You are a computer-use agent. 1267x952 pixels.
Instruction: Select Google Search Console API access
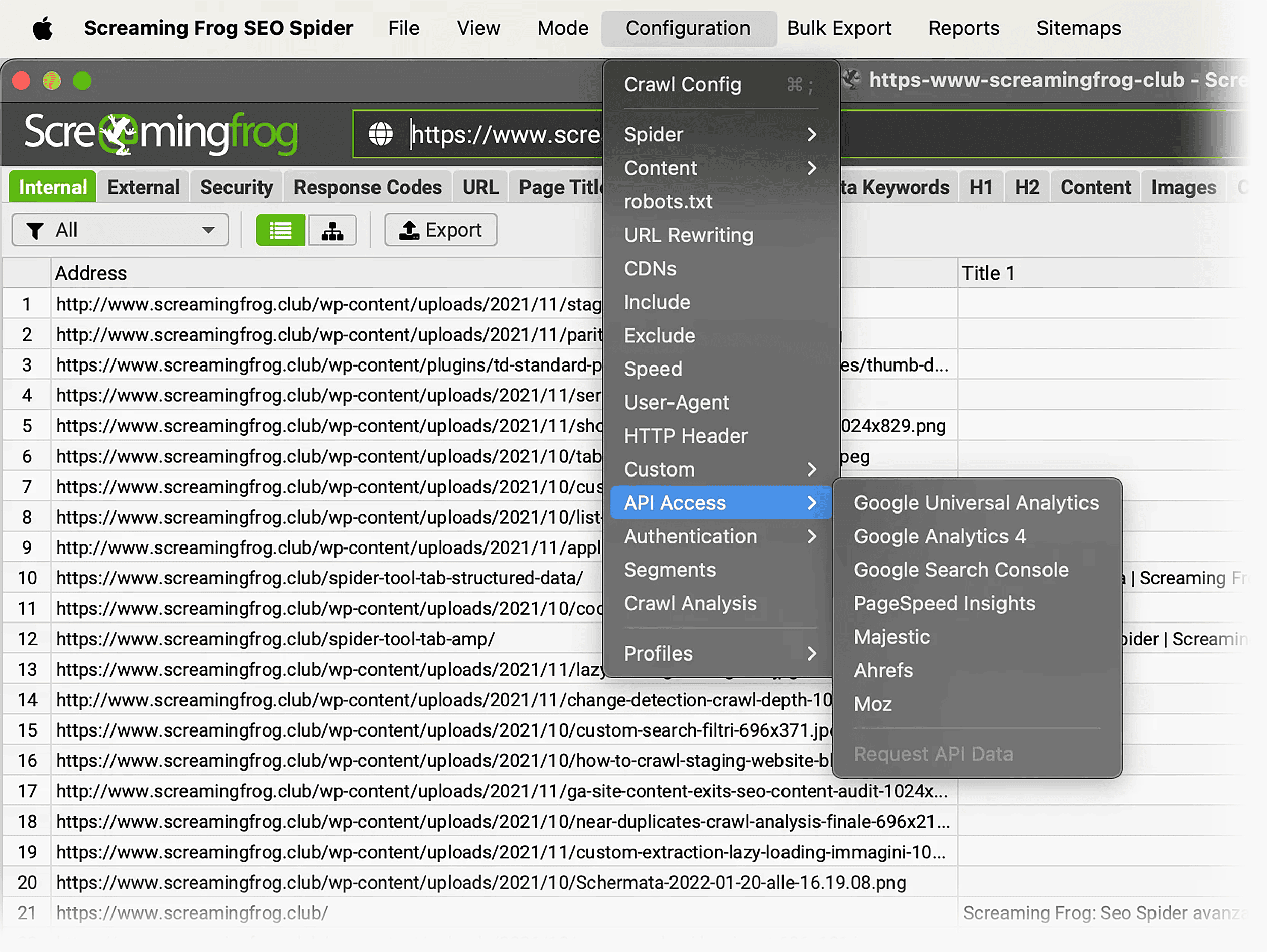coord(960,569)
